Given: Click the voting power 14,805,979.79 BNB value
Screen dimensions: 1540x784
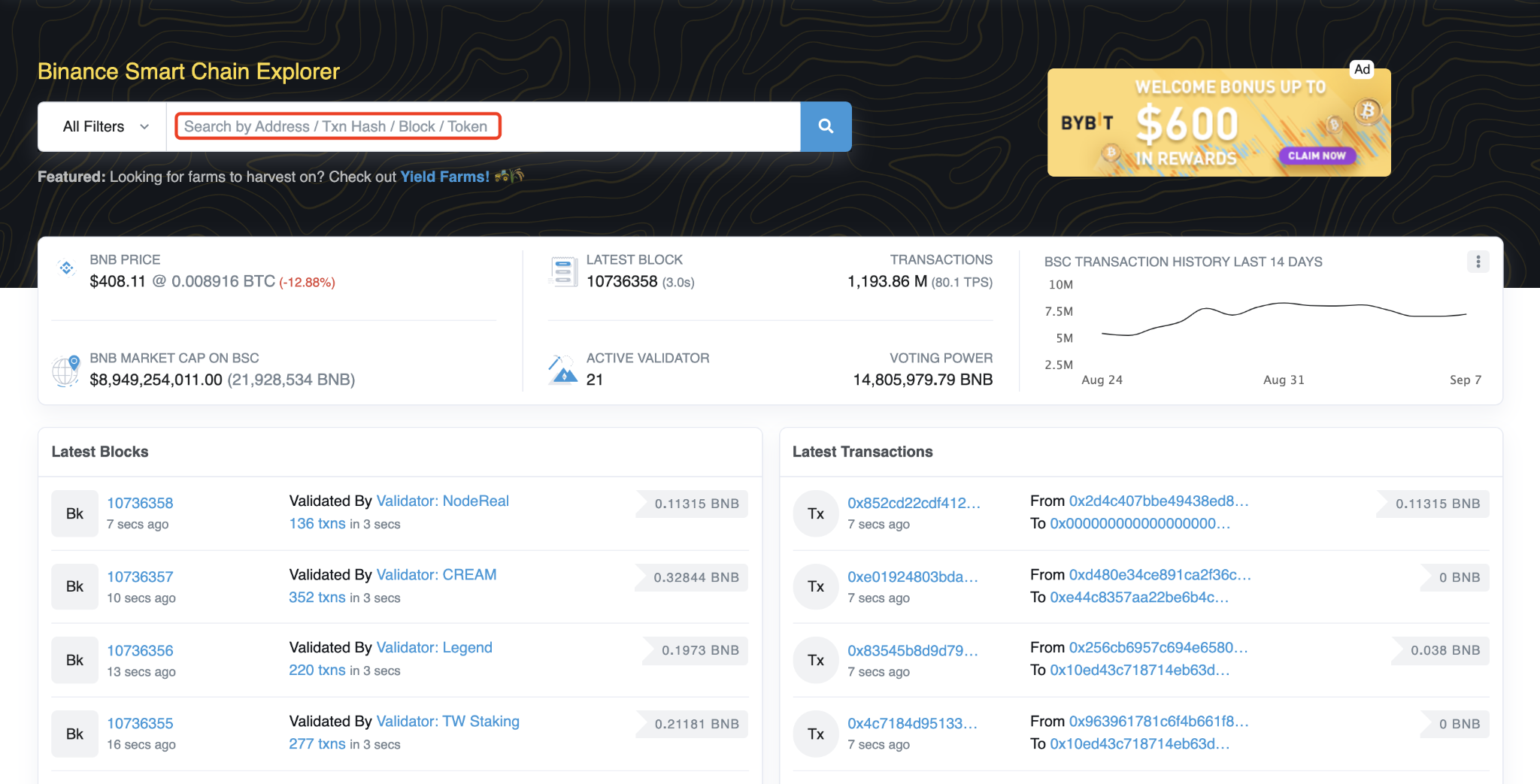Looking at the screenshot, I should [x=923, y=380].
